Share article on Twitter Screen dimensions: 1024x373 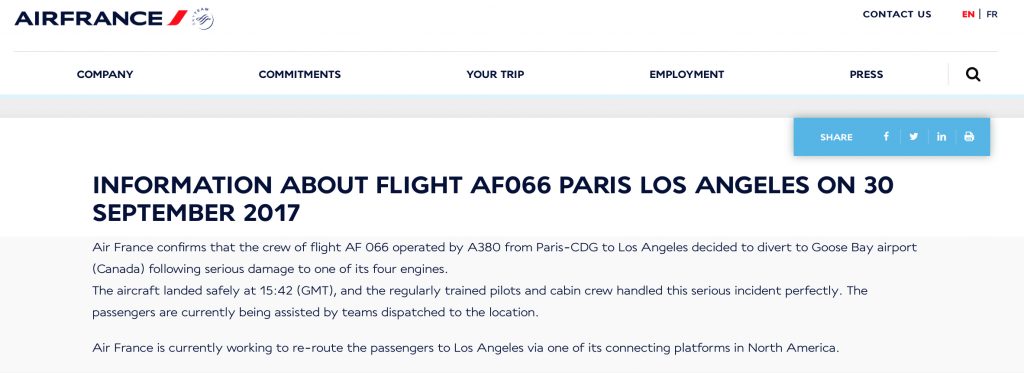tap(914, 137)
